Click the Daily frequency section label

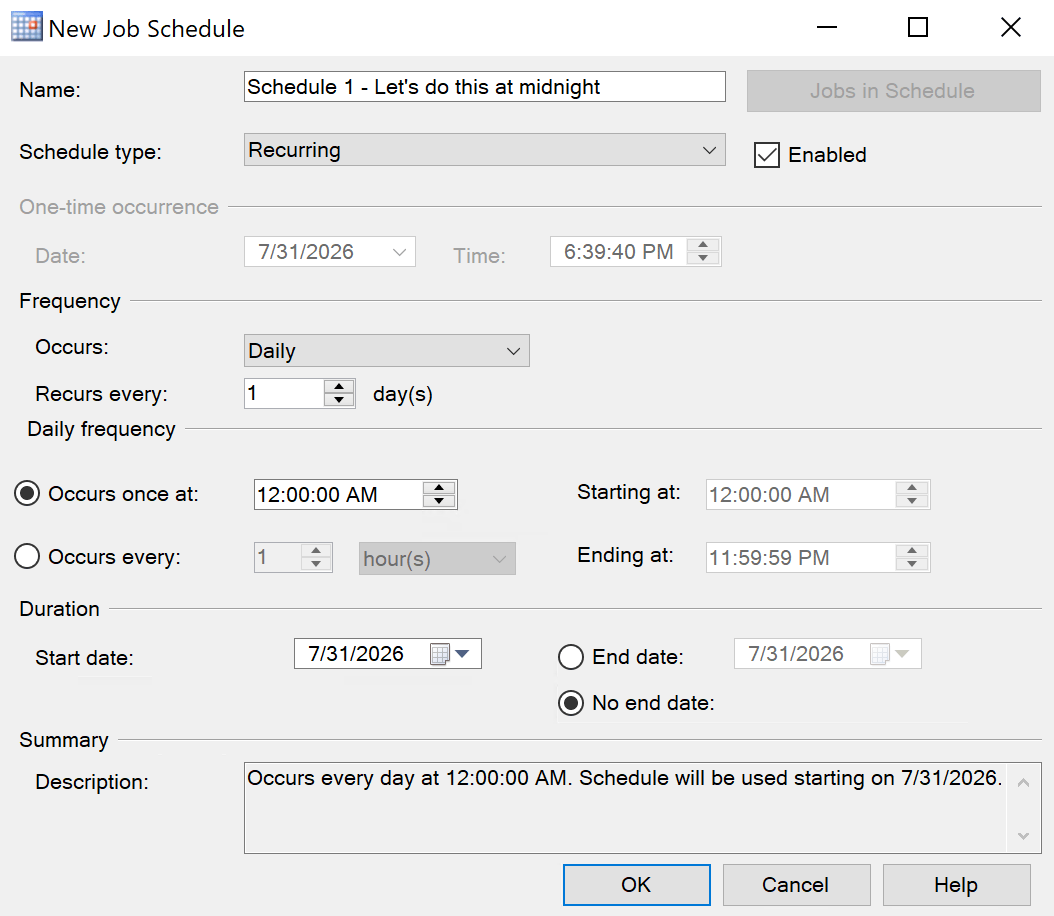[102, 429]
